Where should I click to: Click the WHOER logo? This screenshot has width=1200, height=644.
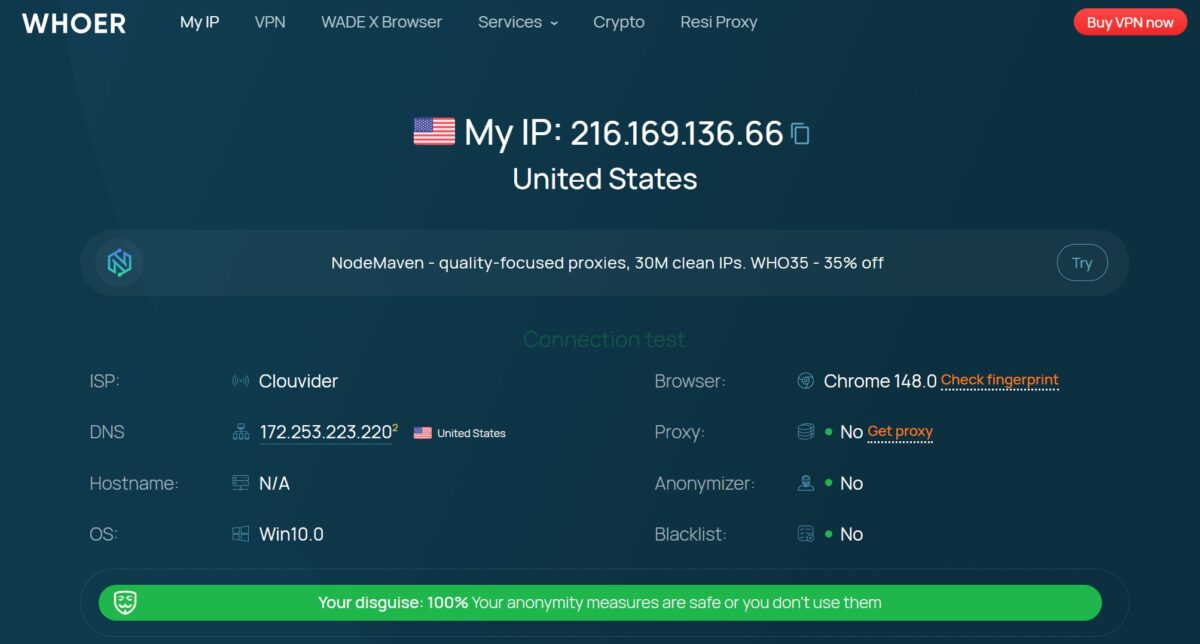(x=74, y=23)
